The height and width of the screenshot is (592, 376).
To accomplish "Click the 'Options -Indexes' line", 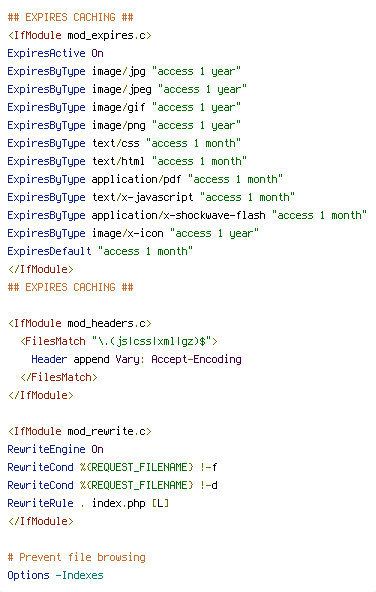I will coord(55,575).
